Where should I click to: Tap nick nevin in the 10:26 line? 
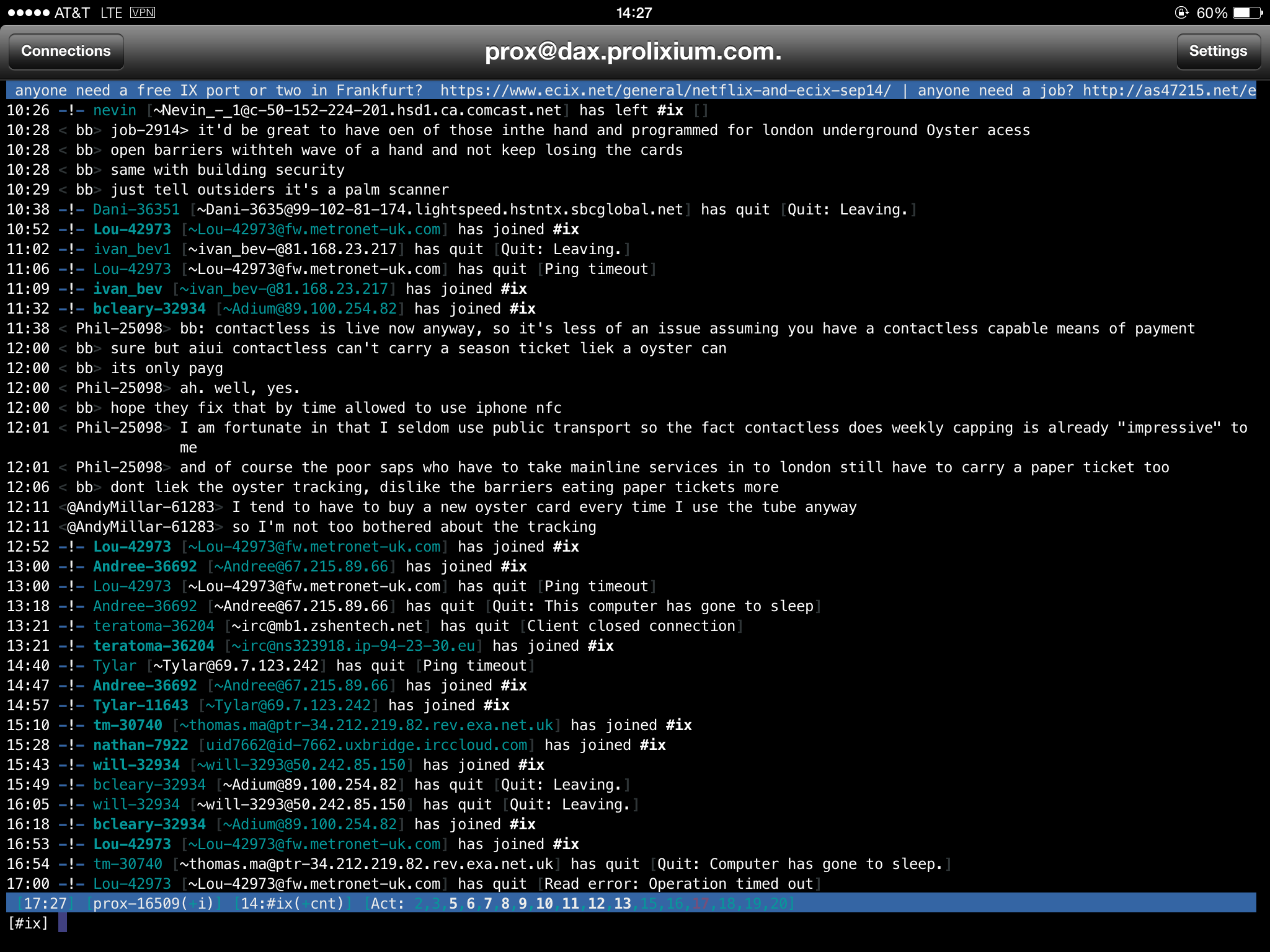click(115, 110)
